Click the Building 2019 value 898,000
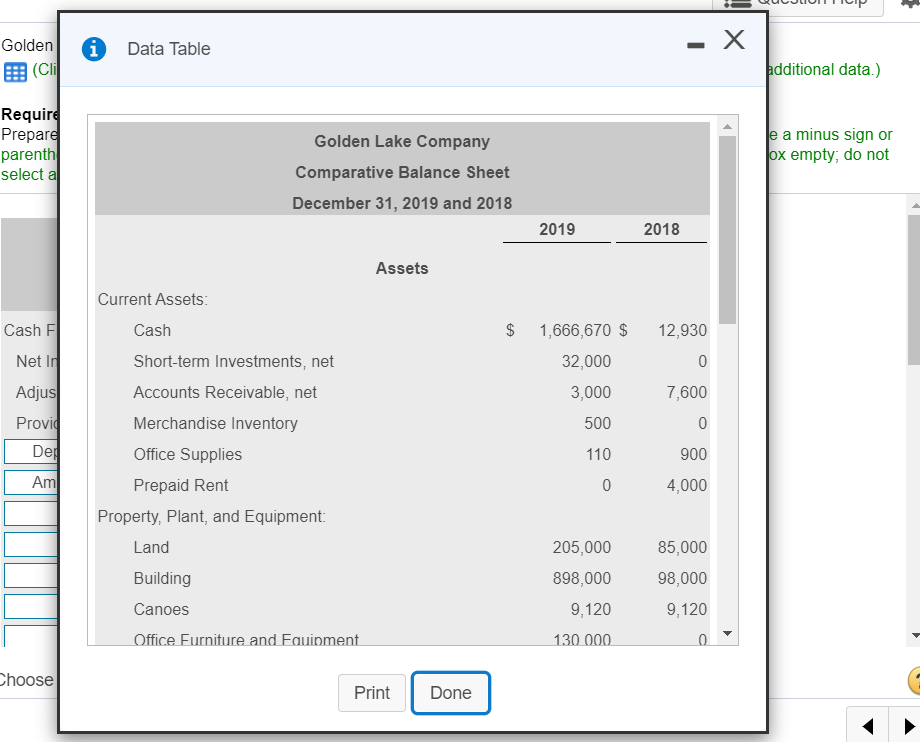The height and width of the screenshot is (742, 920). pyautogui.click(x=581, y=578)
